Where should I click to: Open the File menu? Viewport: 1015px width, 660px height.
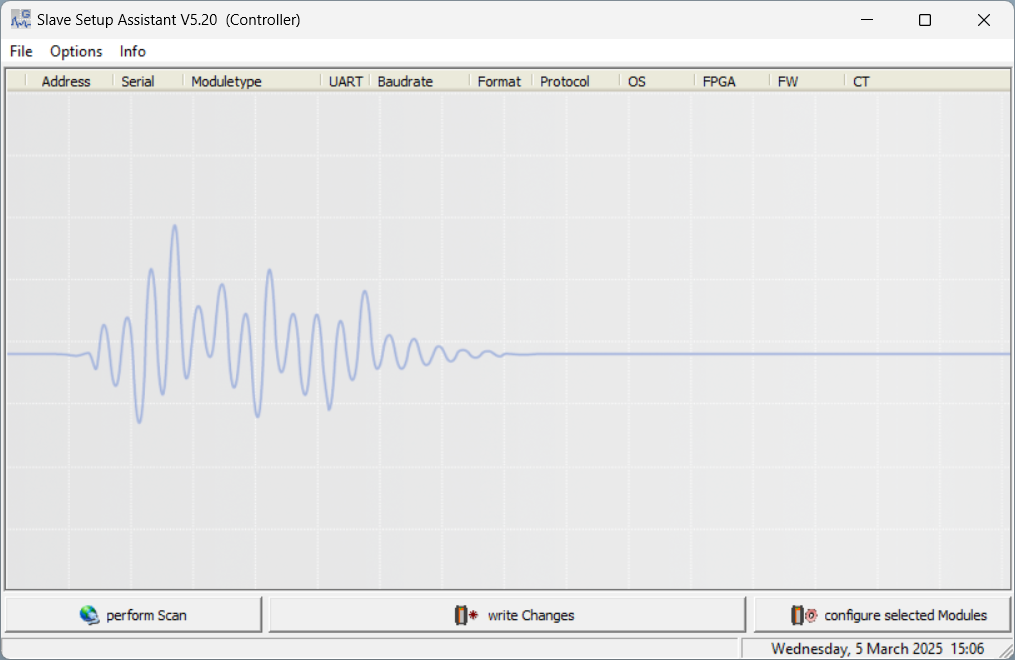[x=20, y=51]
